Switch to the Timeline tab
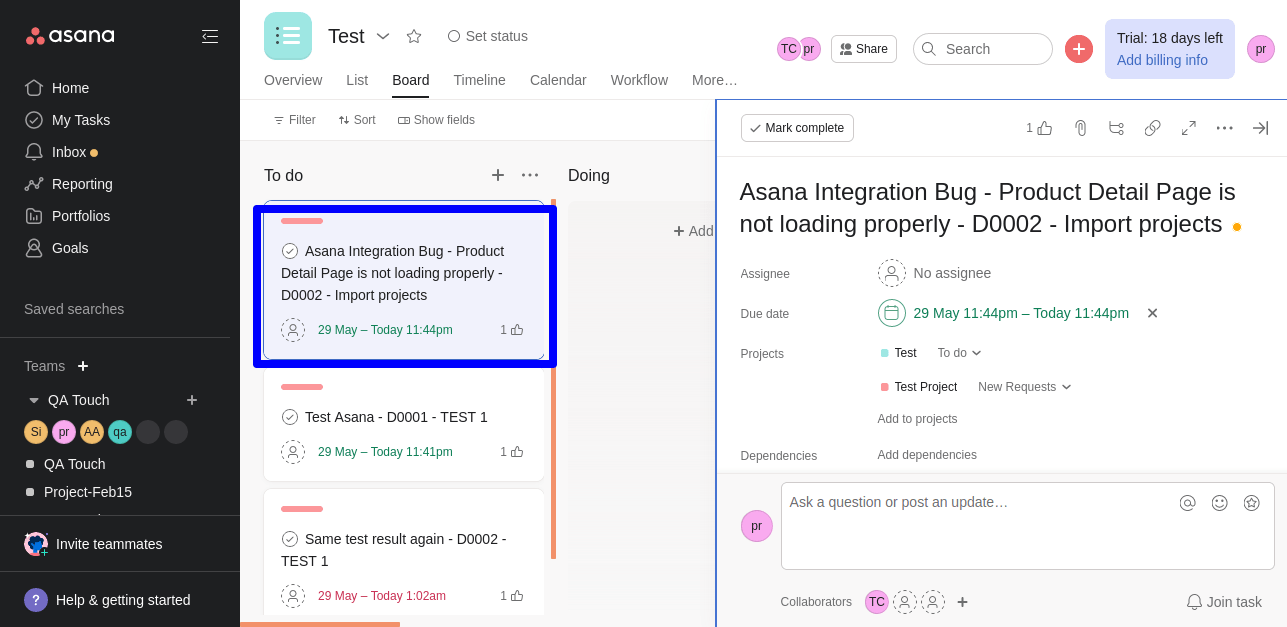 [479, 80]
